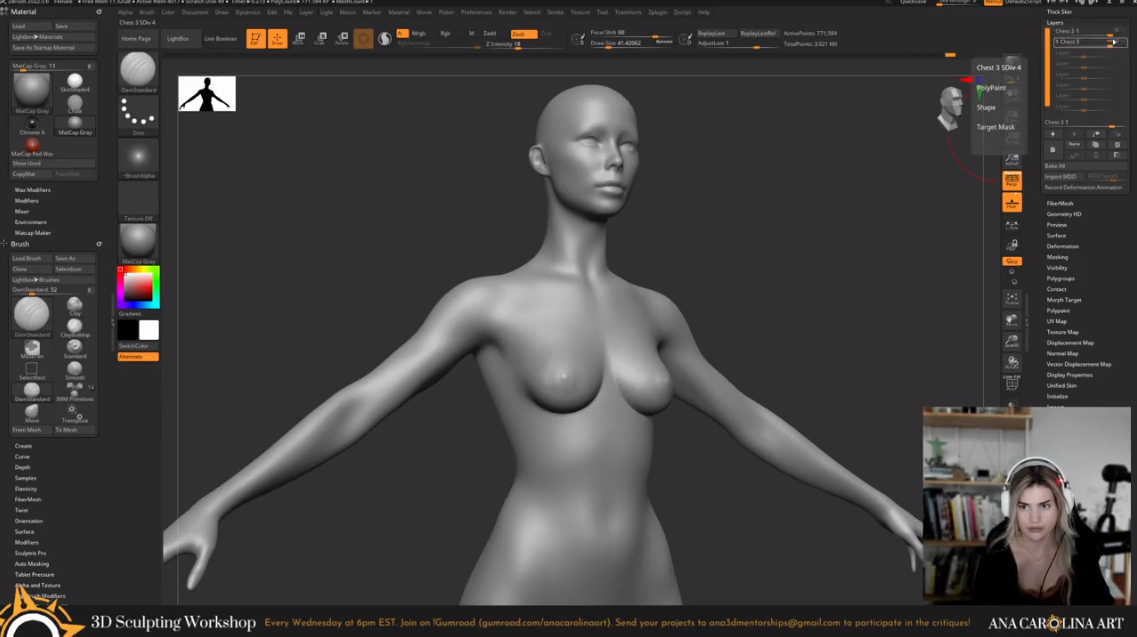Image resolution: width=1137 pixels, height=637 pixels.
Task: Expand the Auto Masking section
Action: click(x=32, y=564)
